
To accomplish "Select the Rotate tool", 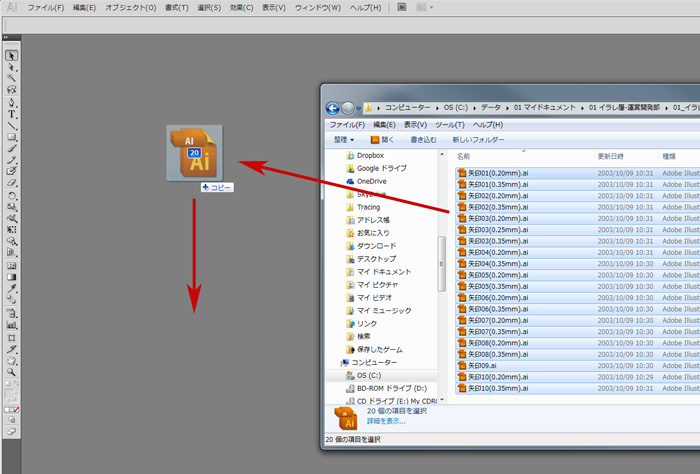I will tap(12, 196).
